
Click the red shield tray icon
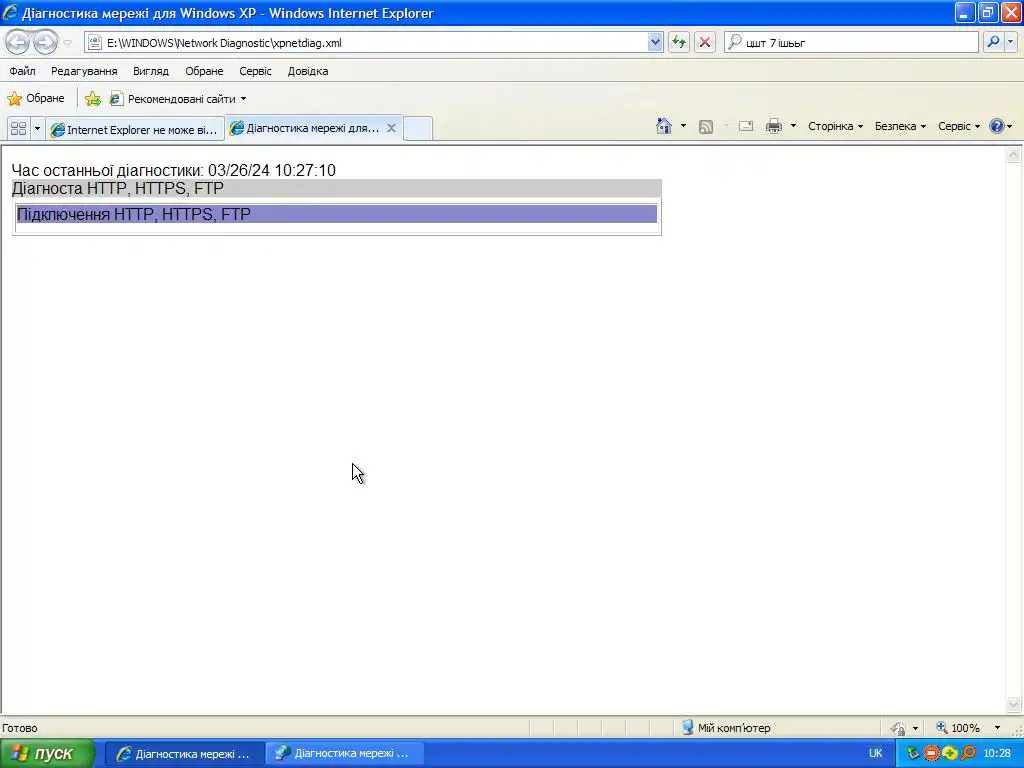pos(931,754)
